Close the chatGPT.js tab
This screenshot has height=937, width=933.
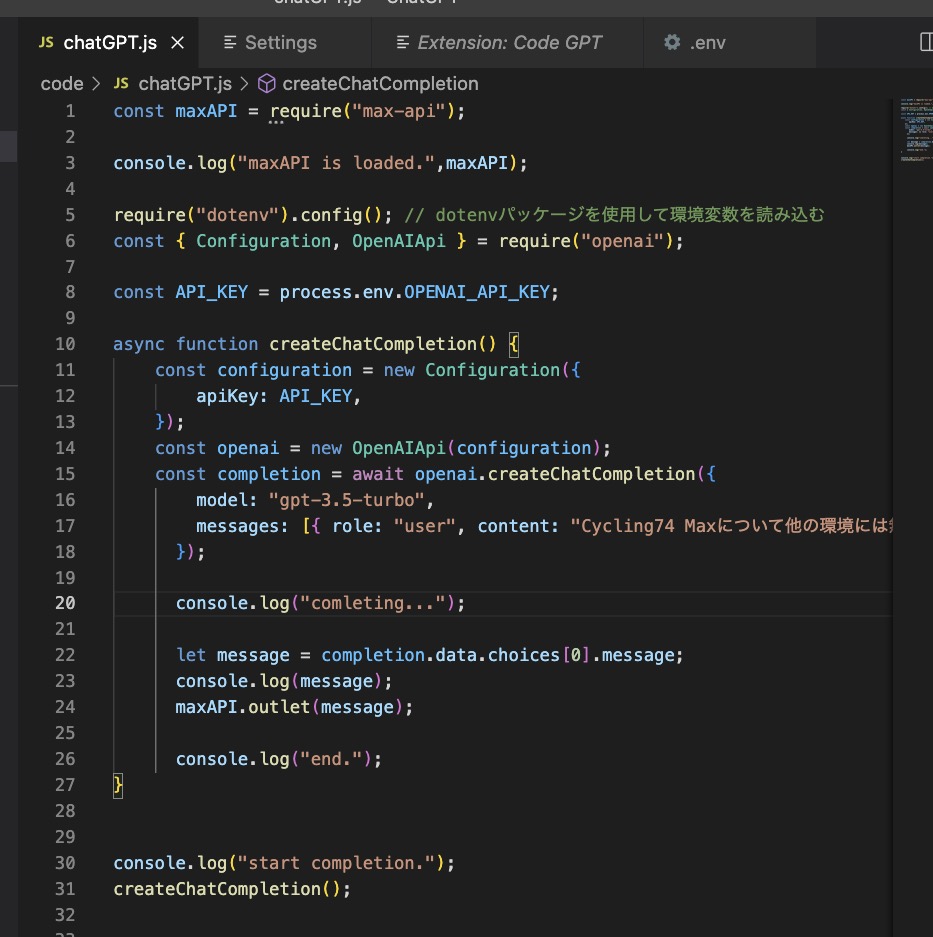point(177,42)
